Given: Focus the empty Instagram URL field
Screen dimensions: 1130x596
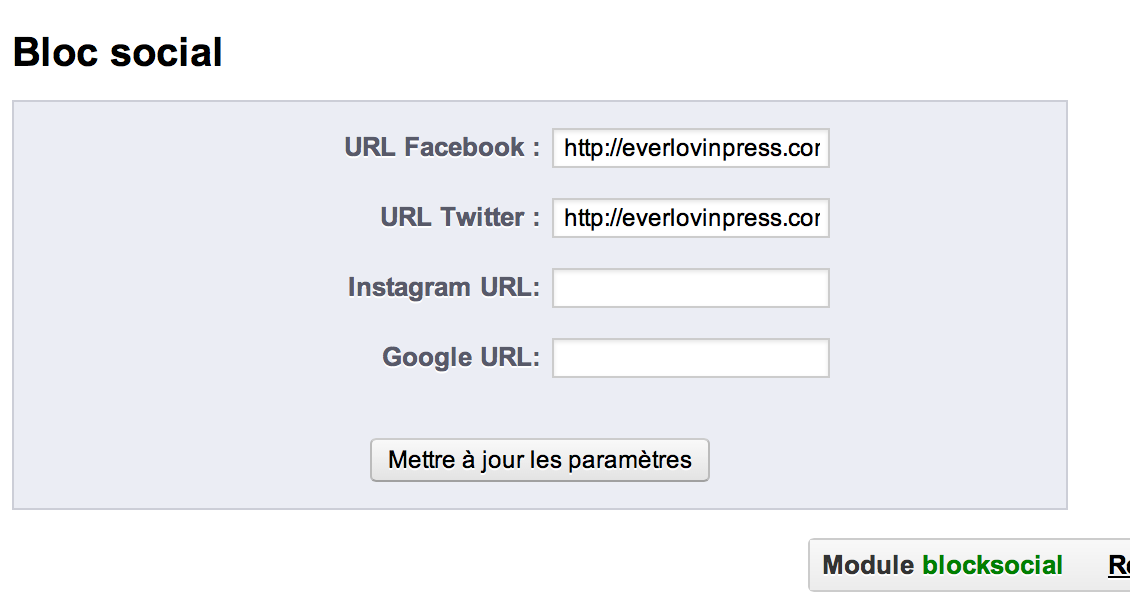Looking at the screenshot, I should pyautogui.click(x=690, y=289).
